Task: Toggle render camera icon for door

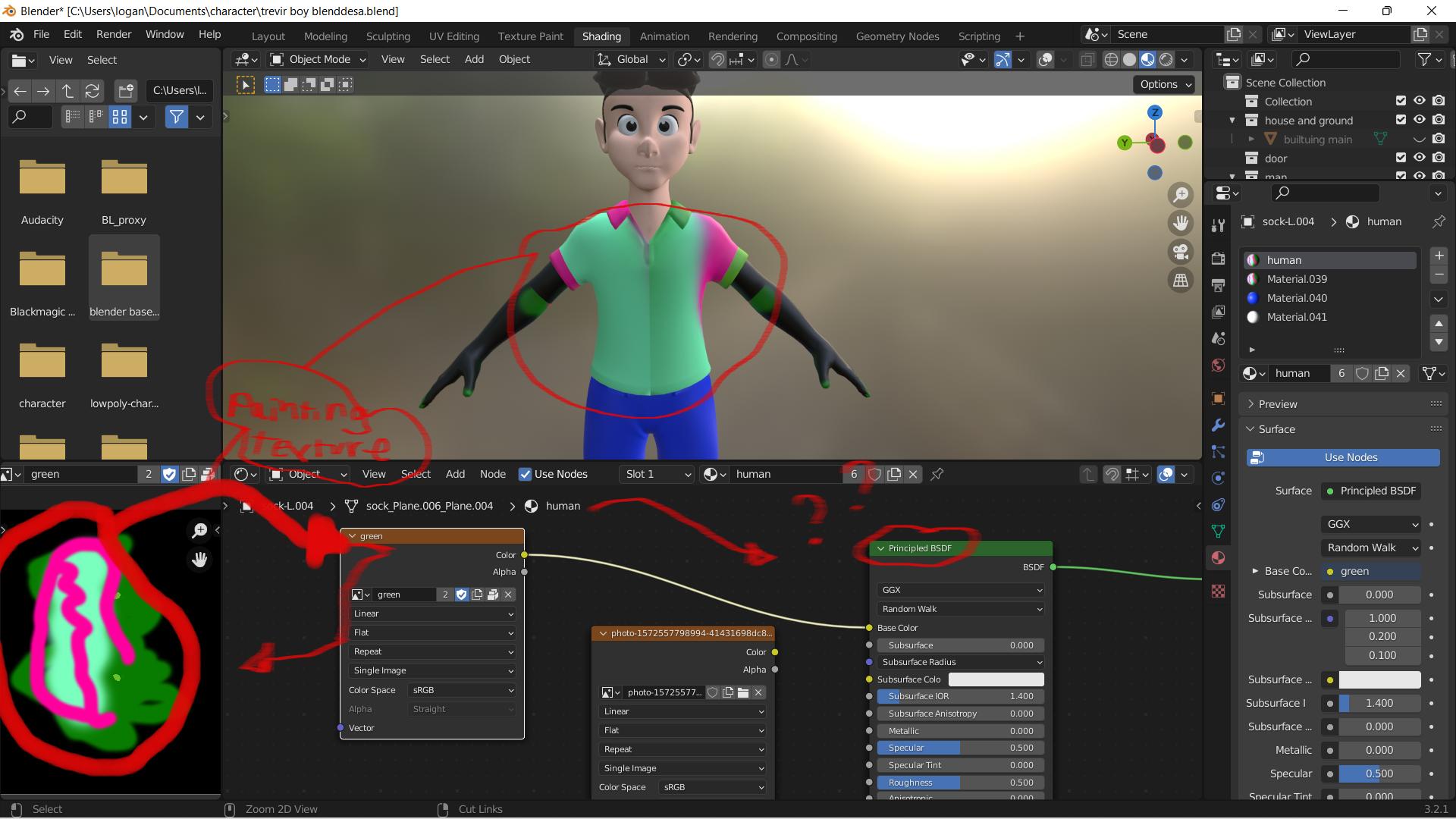Action: 1439,158
